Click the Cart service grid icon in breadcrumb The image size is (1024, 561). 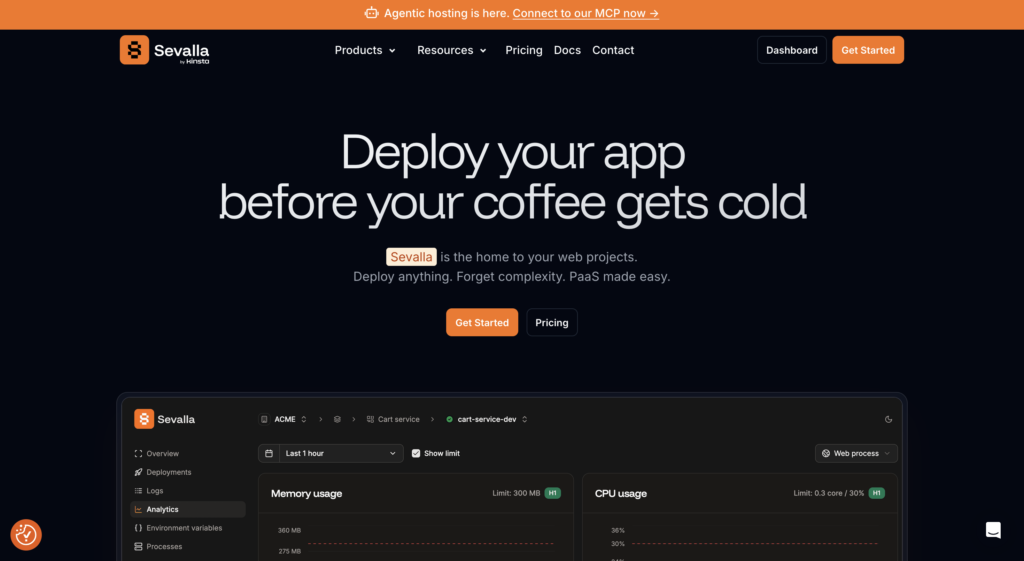pos(370,419)
